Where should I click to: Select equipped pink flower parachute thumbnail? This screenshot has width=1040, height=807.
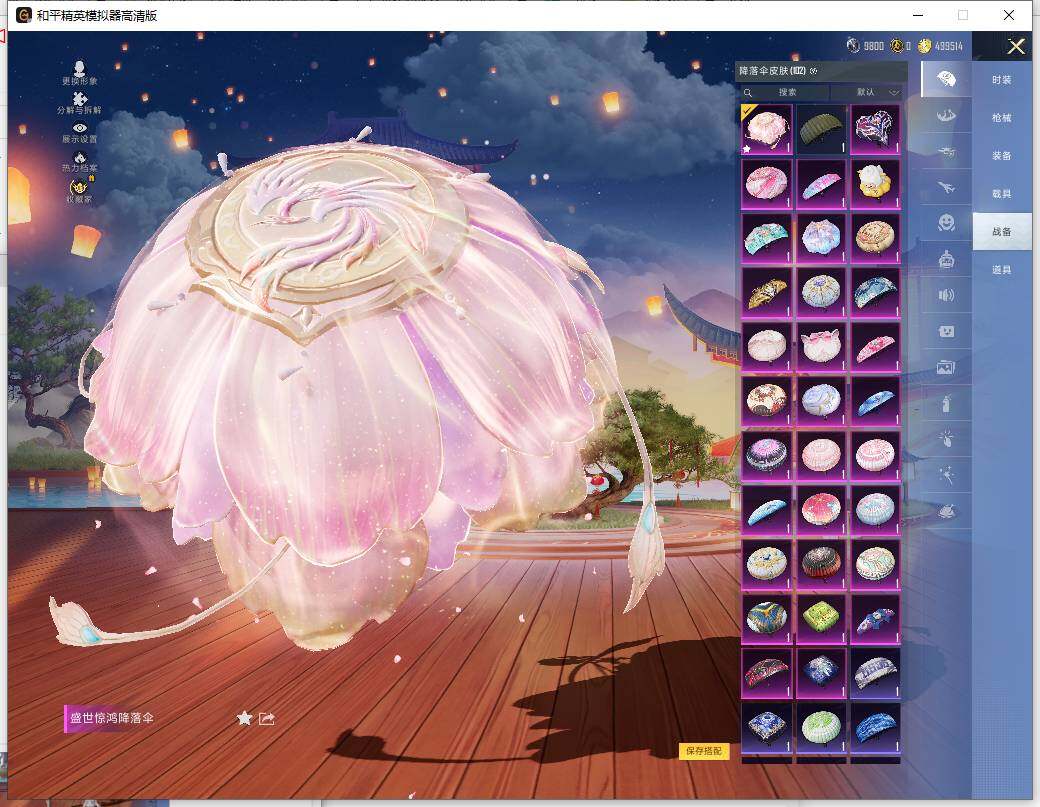point(767,129)
